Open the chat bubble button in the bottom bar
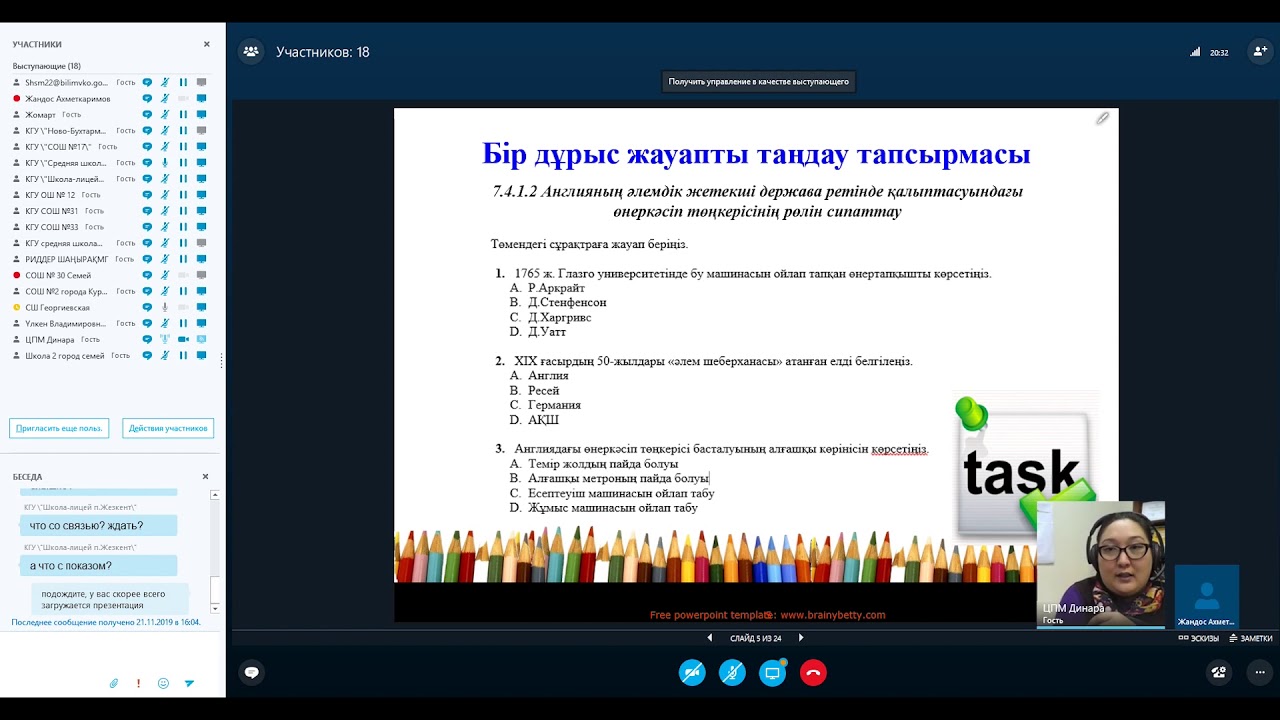This screenshot has width=1280, height=720. (x=252, y=673)
